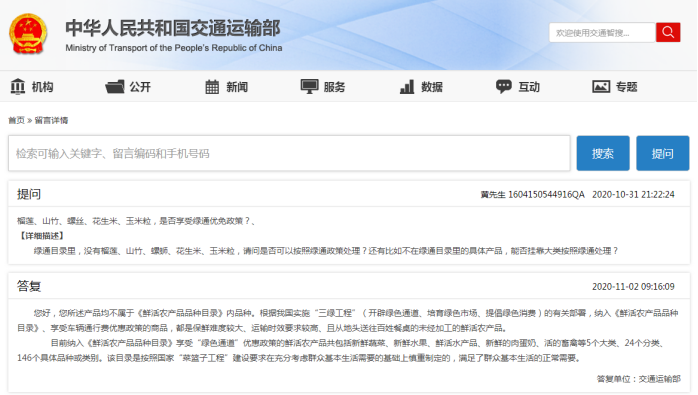Go to 首页 breadcrumb link
Viewport: 698px width, 395px height.
16,120
